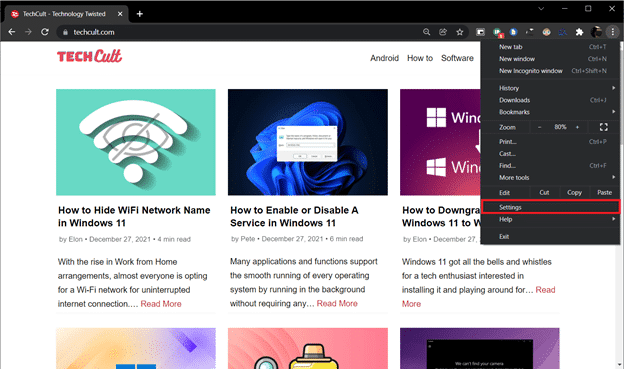Close the TechCult tab
The image size is (624, 370).
click(x=120, y=14)
